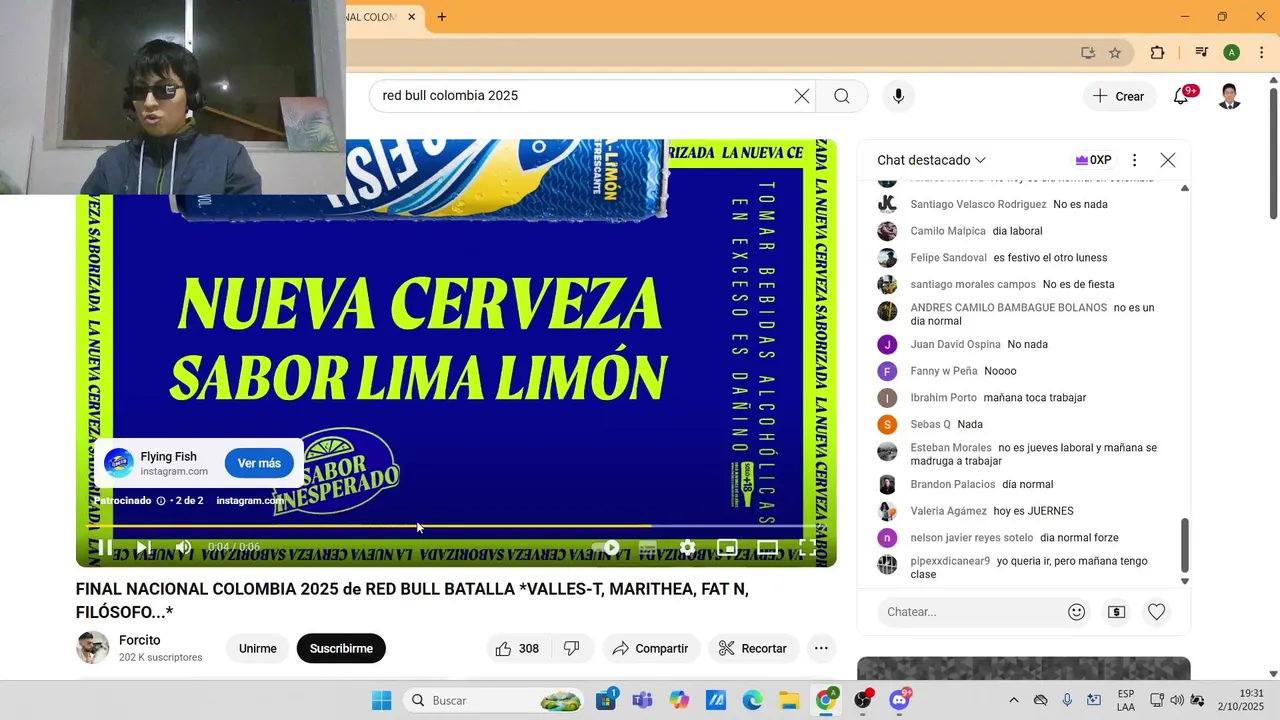Enable theater mode view
Image resolution: width=1280 pixels, height=720 pixels.
point(767,547)
